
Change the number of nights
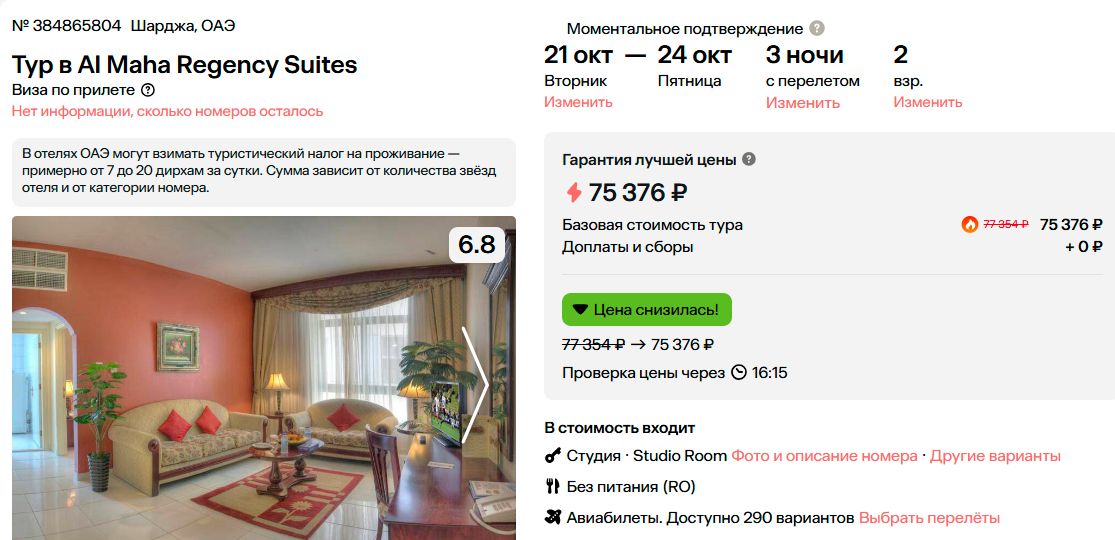[802, 102]
